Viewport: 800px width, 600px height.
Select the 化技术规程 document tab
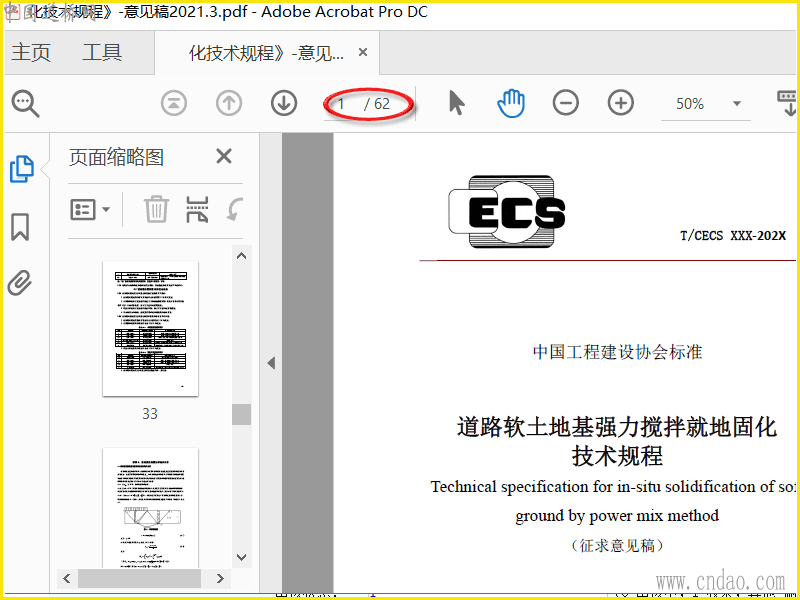[x=266, y=53]
